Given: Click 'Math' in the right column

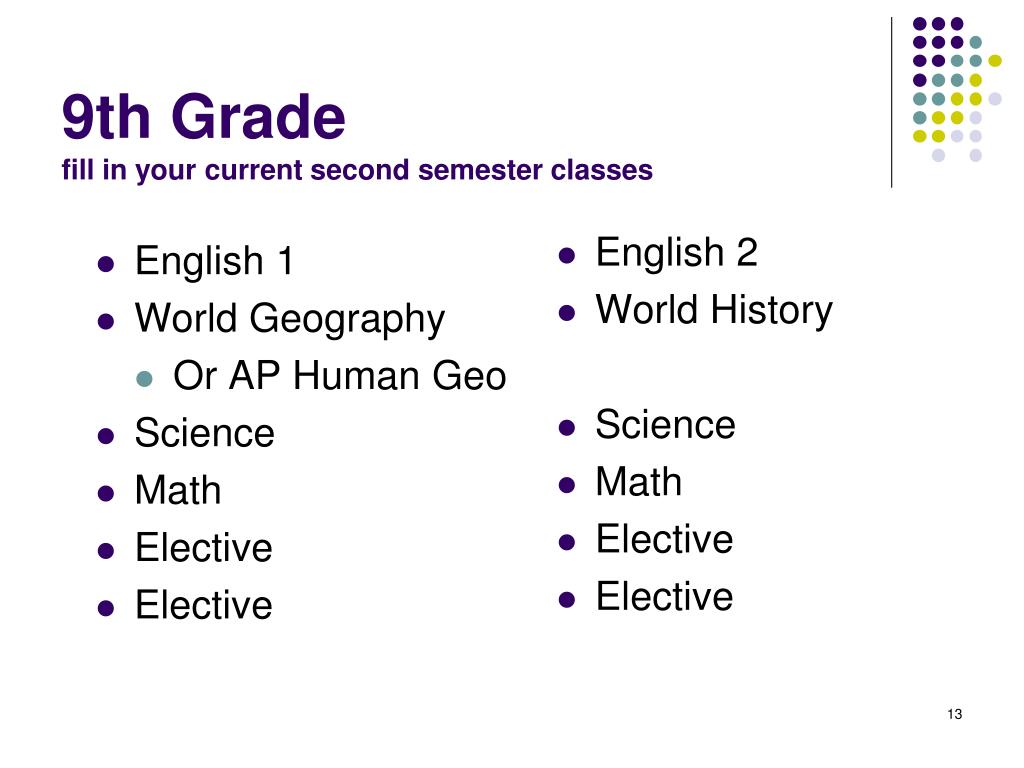Looking at the screenshot, I should click(639, 482).
